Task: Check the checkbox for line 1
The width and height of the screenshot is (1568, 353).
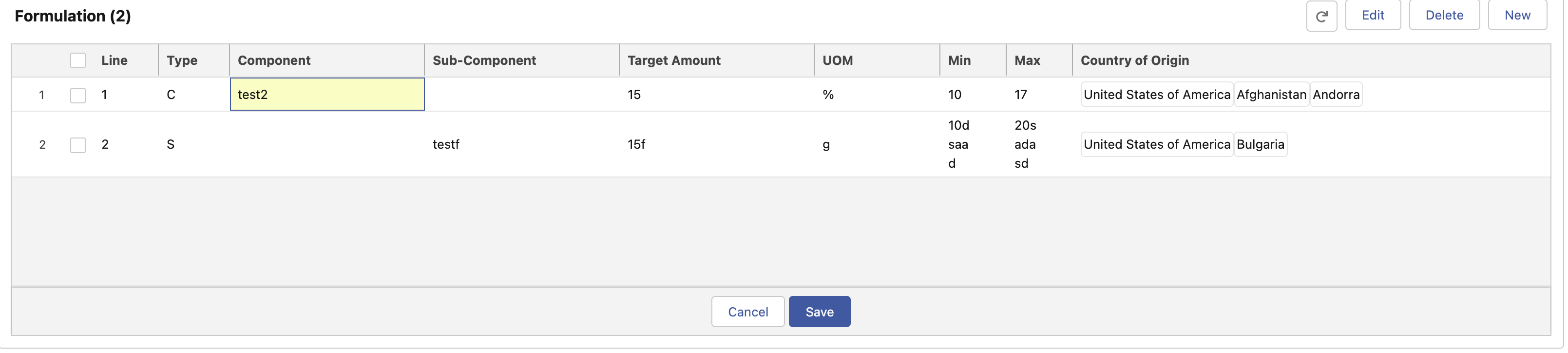Action: click(78, 95)
